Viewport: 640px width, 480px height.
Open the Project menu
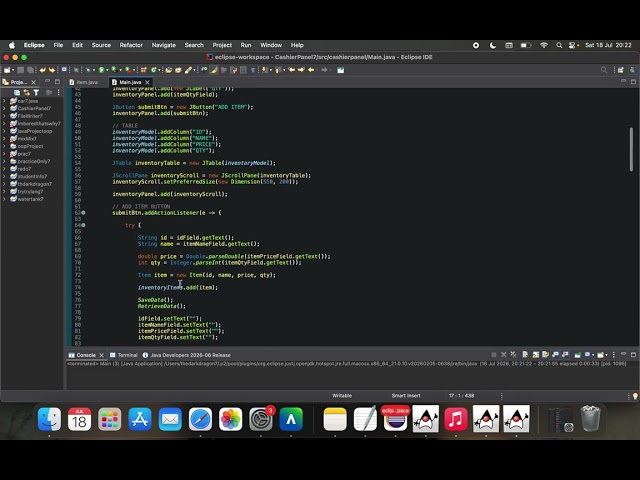click(222, 45)
